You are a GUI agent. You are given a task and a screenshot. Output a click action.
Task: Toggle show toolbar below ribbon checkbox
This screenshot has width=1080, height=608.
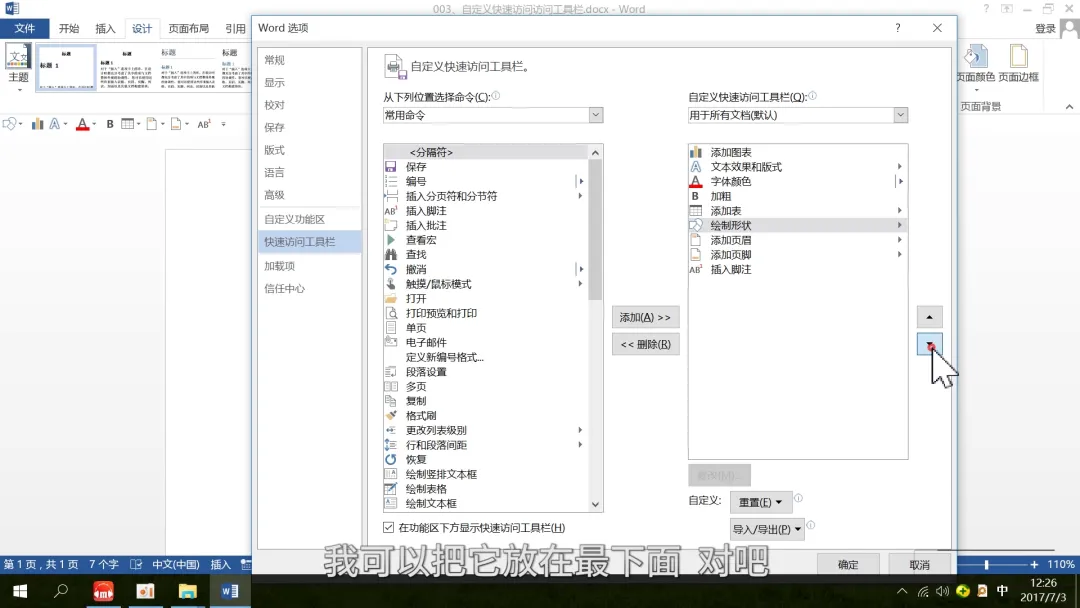388,527
